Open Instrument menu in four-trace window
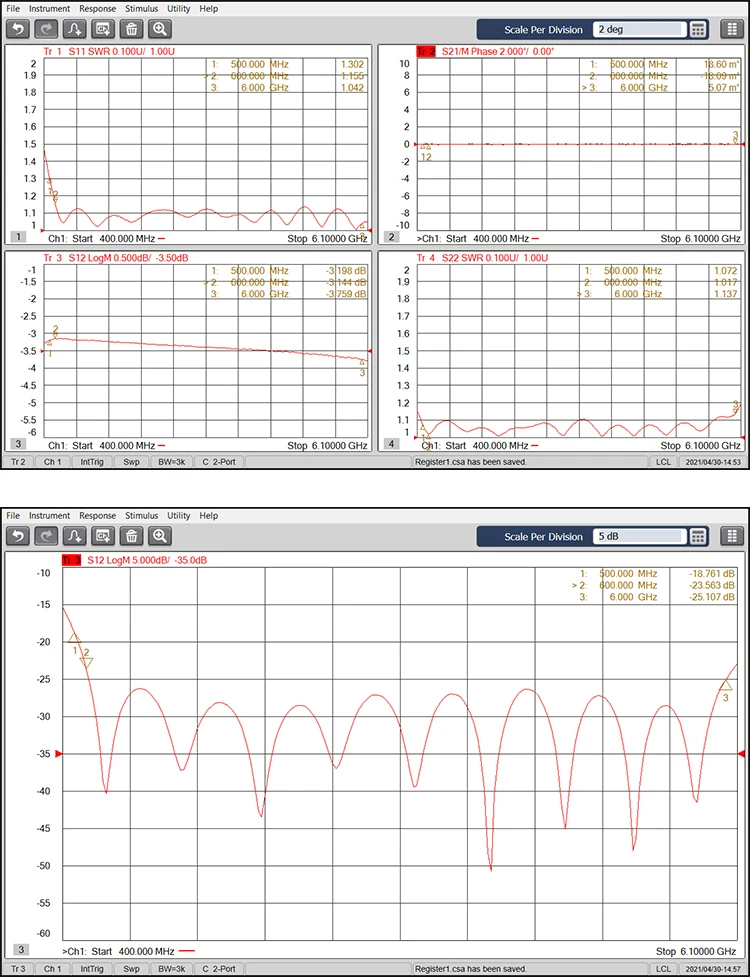The width and height of the screenshot is (750, 977). click(49, 9)
